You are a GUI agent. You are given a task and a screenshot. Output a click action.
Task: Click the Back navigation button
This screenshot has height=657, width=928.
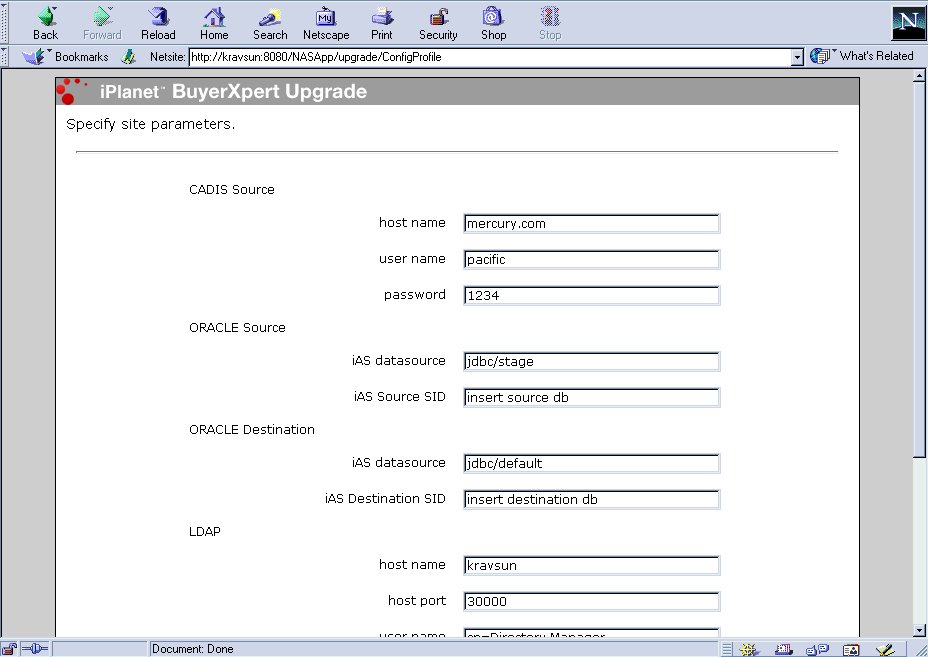[46, 24]
